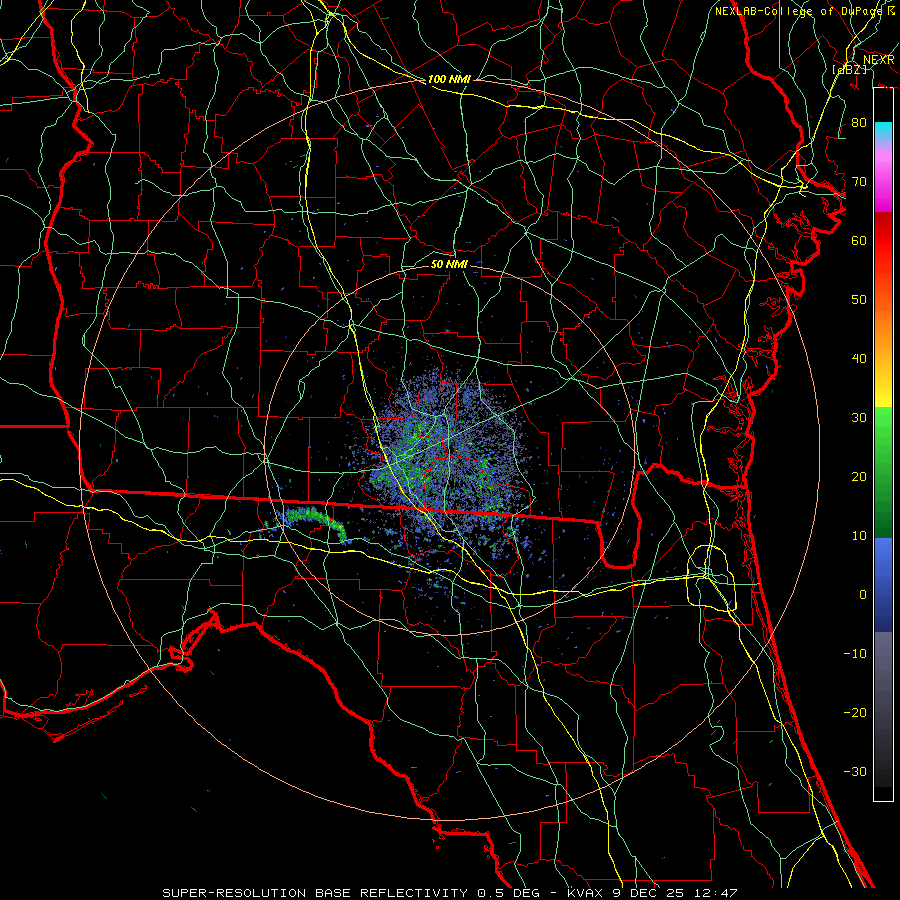
Task: Click the "12:47" timestamp text
Action: click(x=715, y=893)
